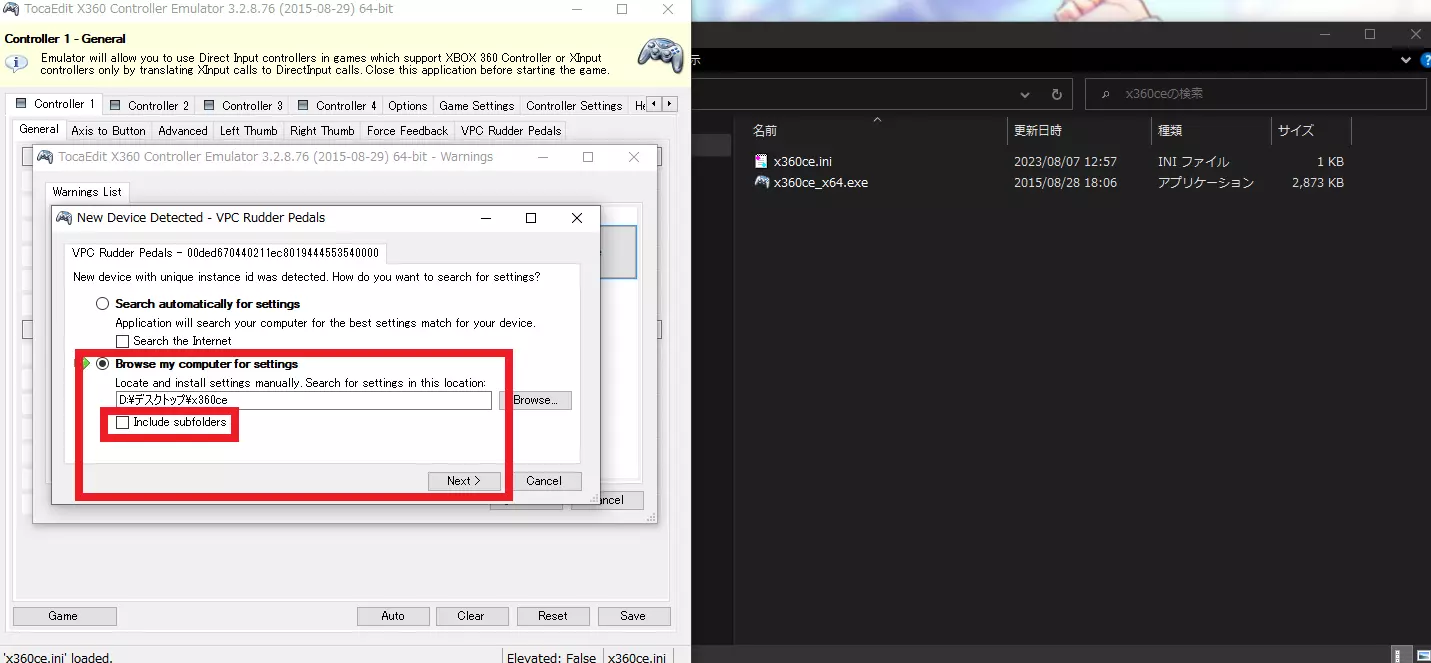Select the Right Thumb sub-tab

[322, 131]
